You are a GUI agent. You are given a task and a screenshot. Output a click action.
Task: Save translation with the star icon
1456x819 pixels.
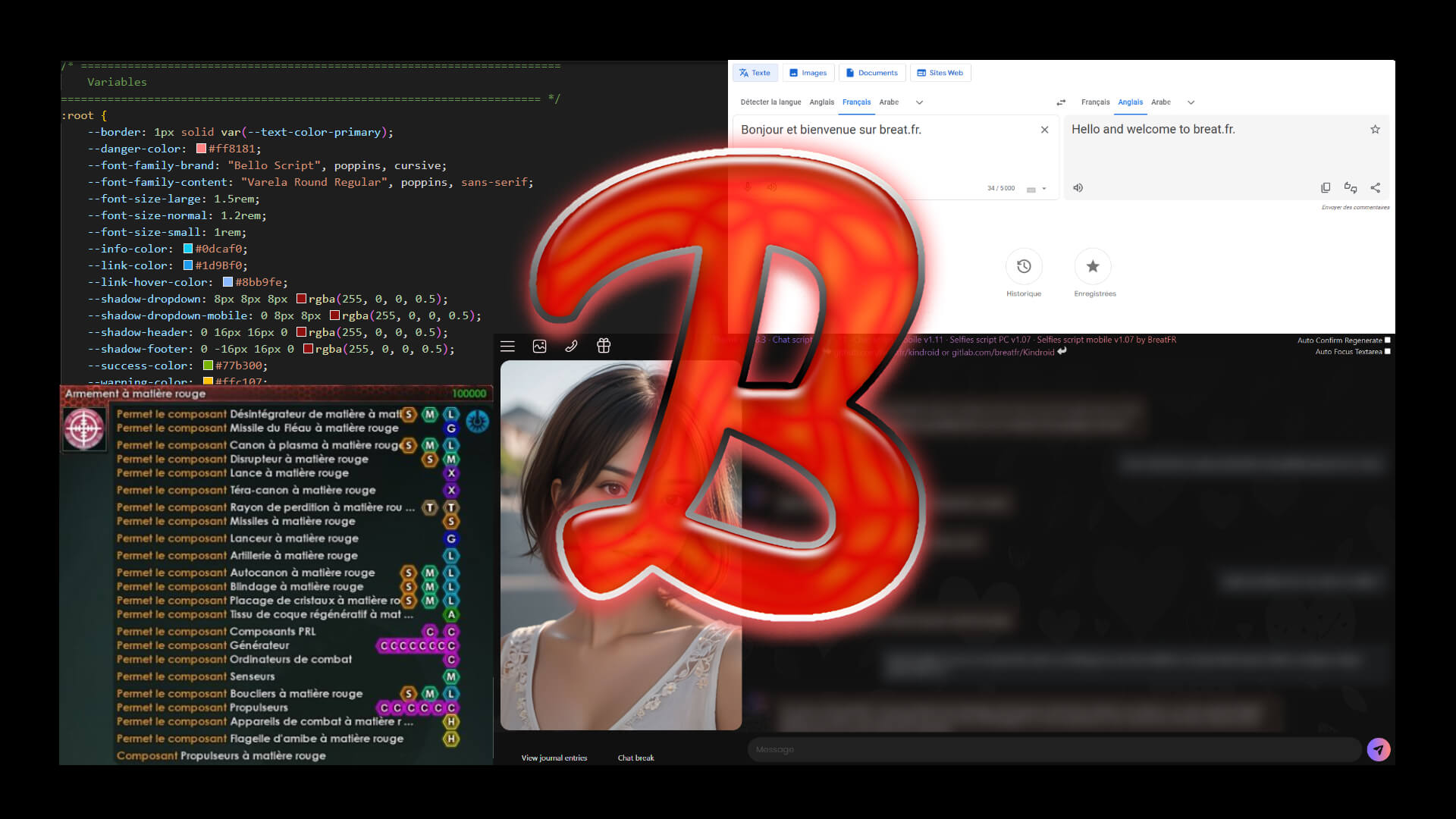click(1375, 130)
